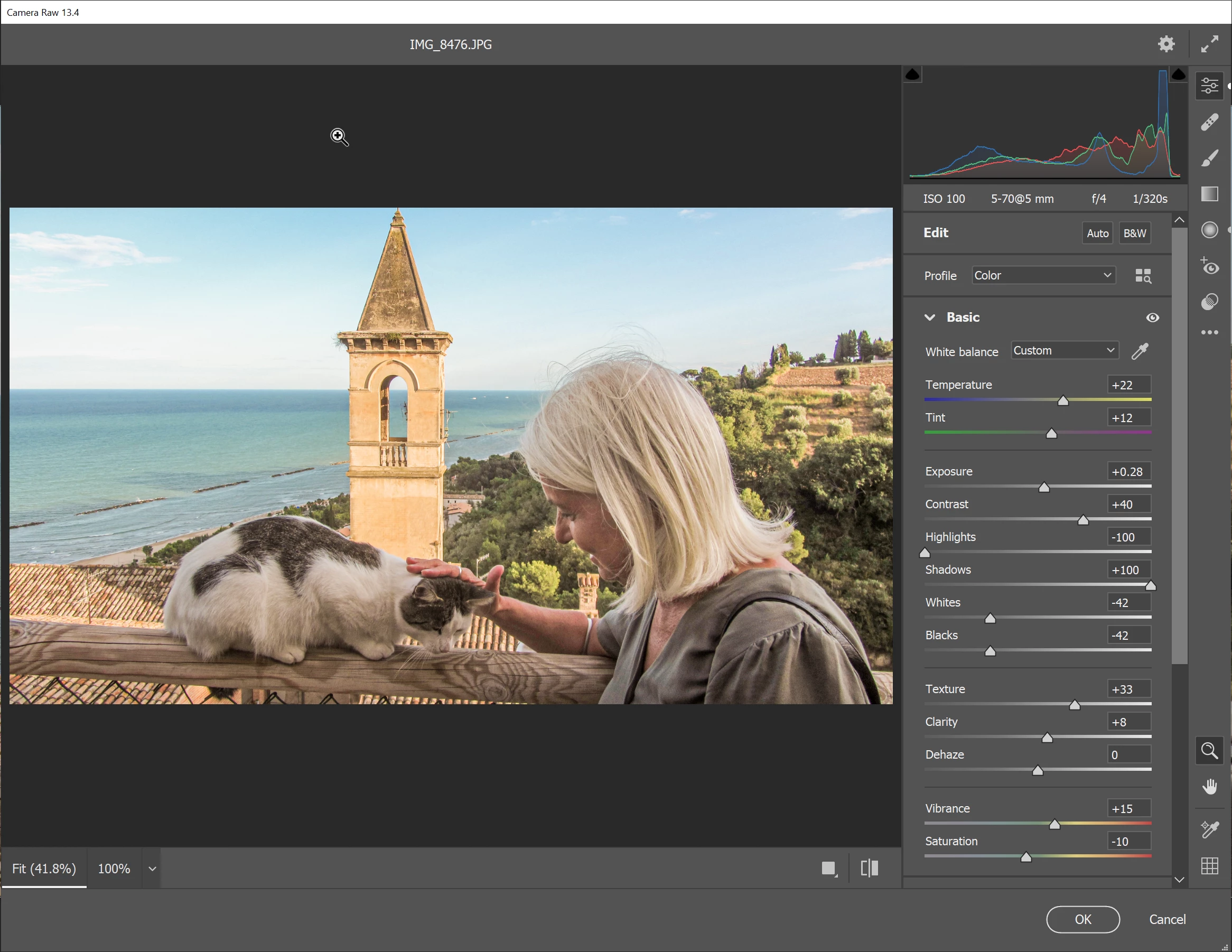
Task: Open the Browse profiles grid icon
Action: coord(1143,276)
